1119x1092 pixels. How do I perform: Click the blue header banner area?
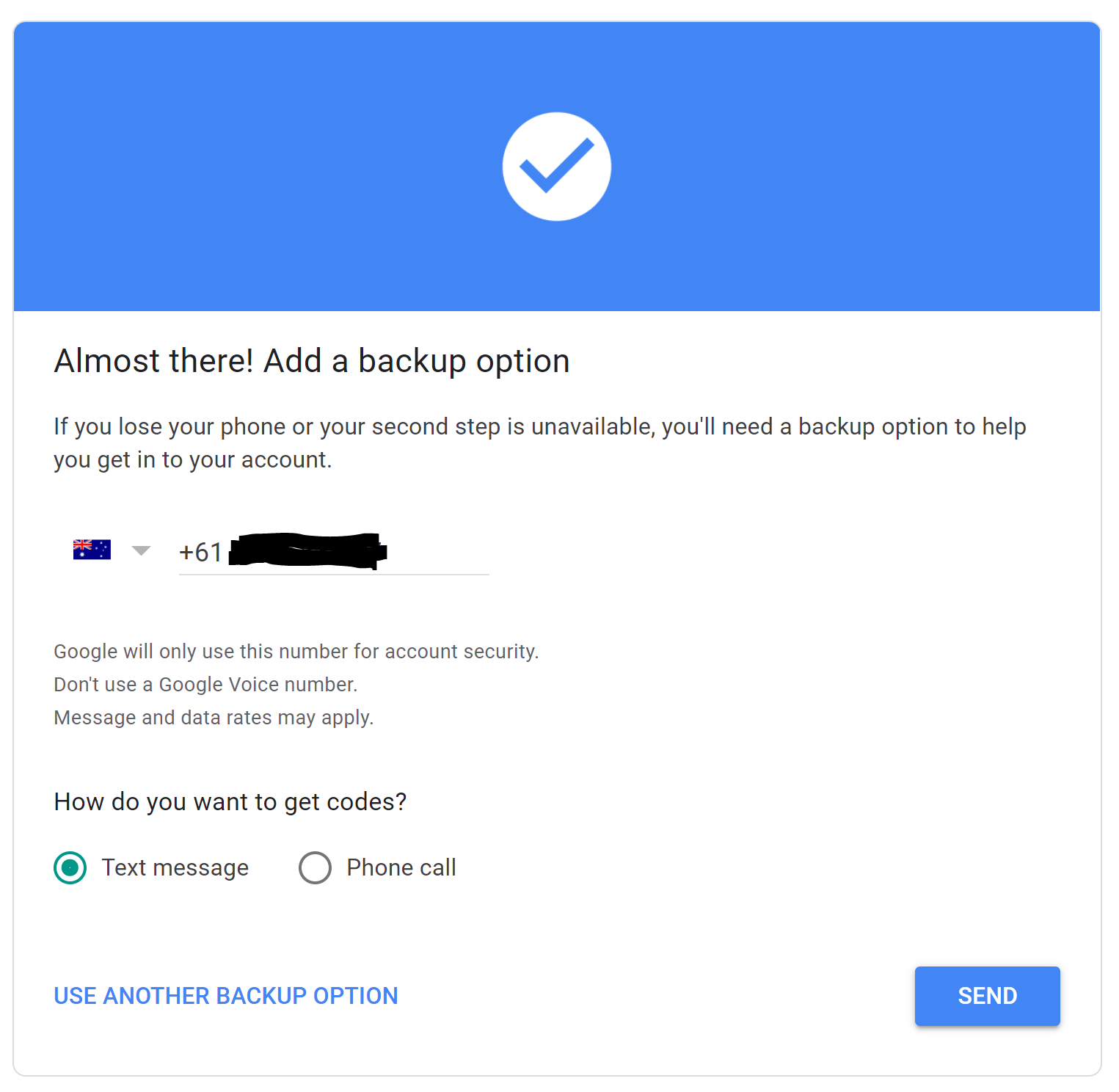(557, 167)
